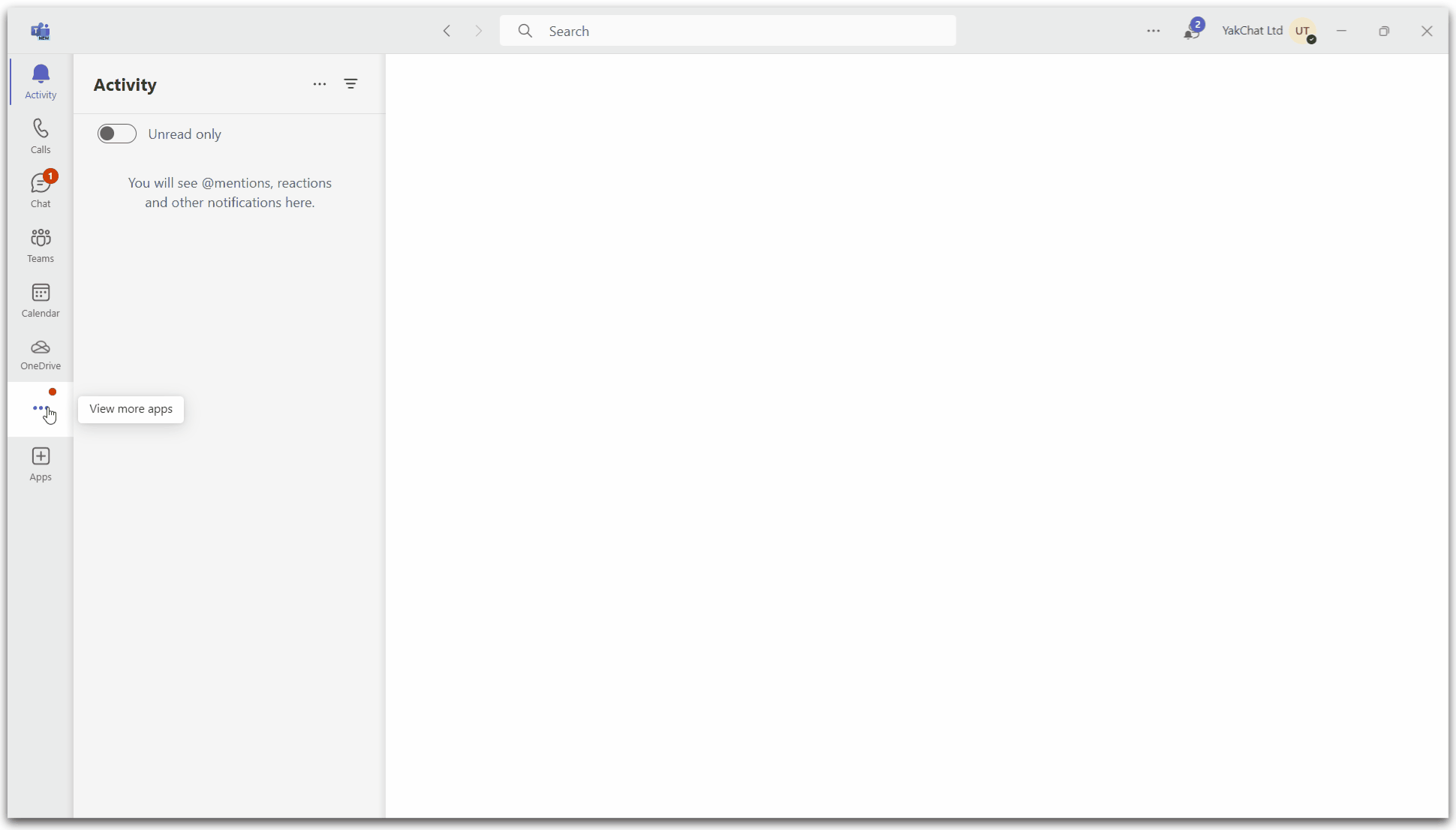Select the Calls icon in sidebar
1456x830 pixels.
point(41,136)
